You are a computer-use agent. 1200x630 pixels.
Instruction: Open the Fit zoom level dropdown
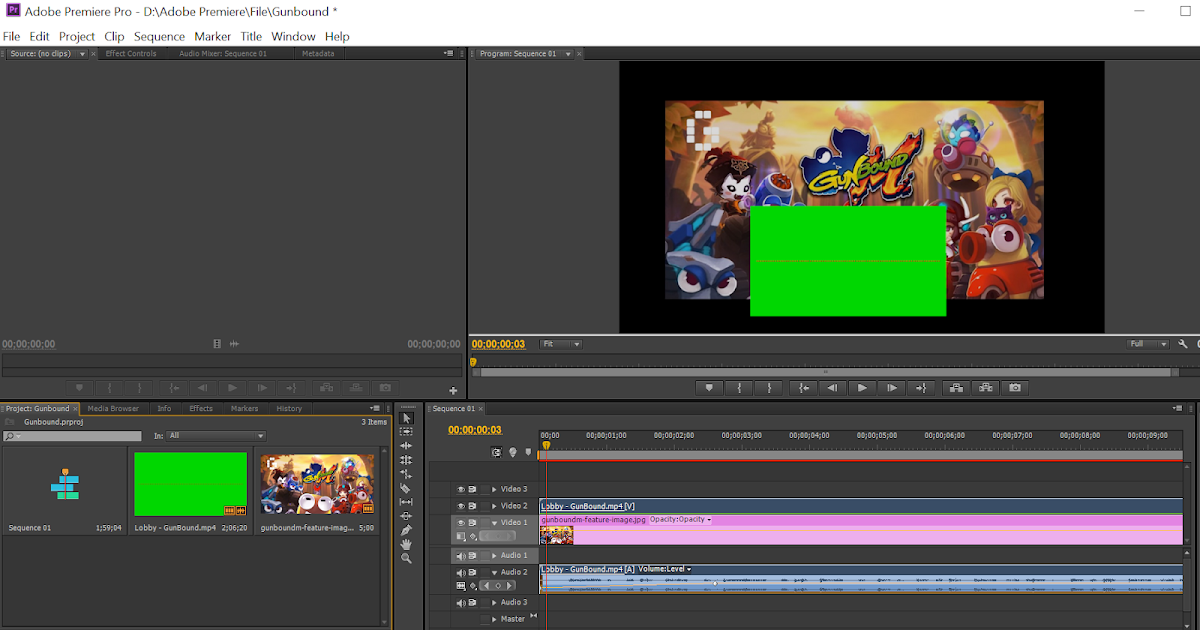pyautogui.click(x=560, y=344)
